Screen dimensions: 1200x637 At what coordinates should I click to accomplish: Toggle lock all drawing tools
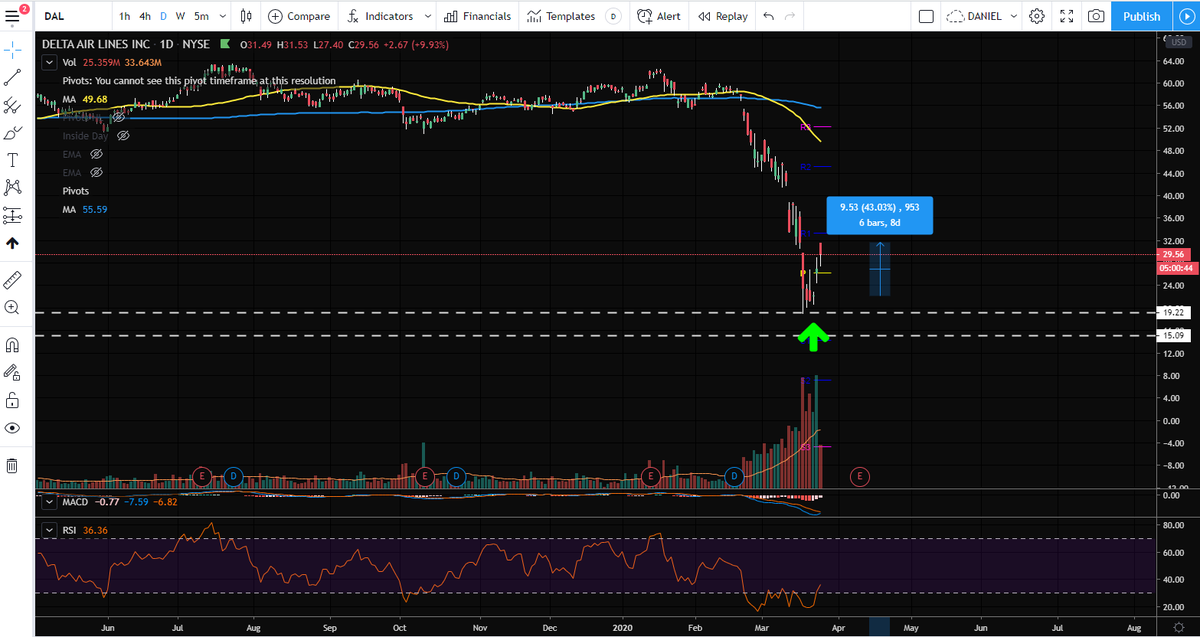[13, 401]
